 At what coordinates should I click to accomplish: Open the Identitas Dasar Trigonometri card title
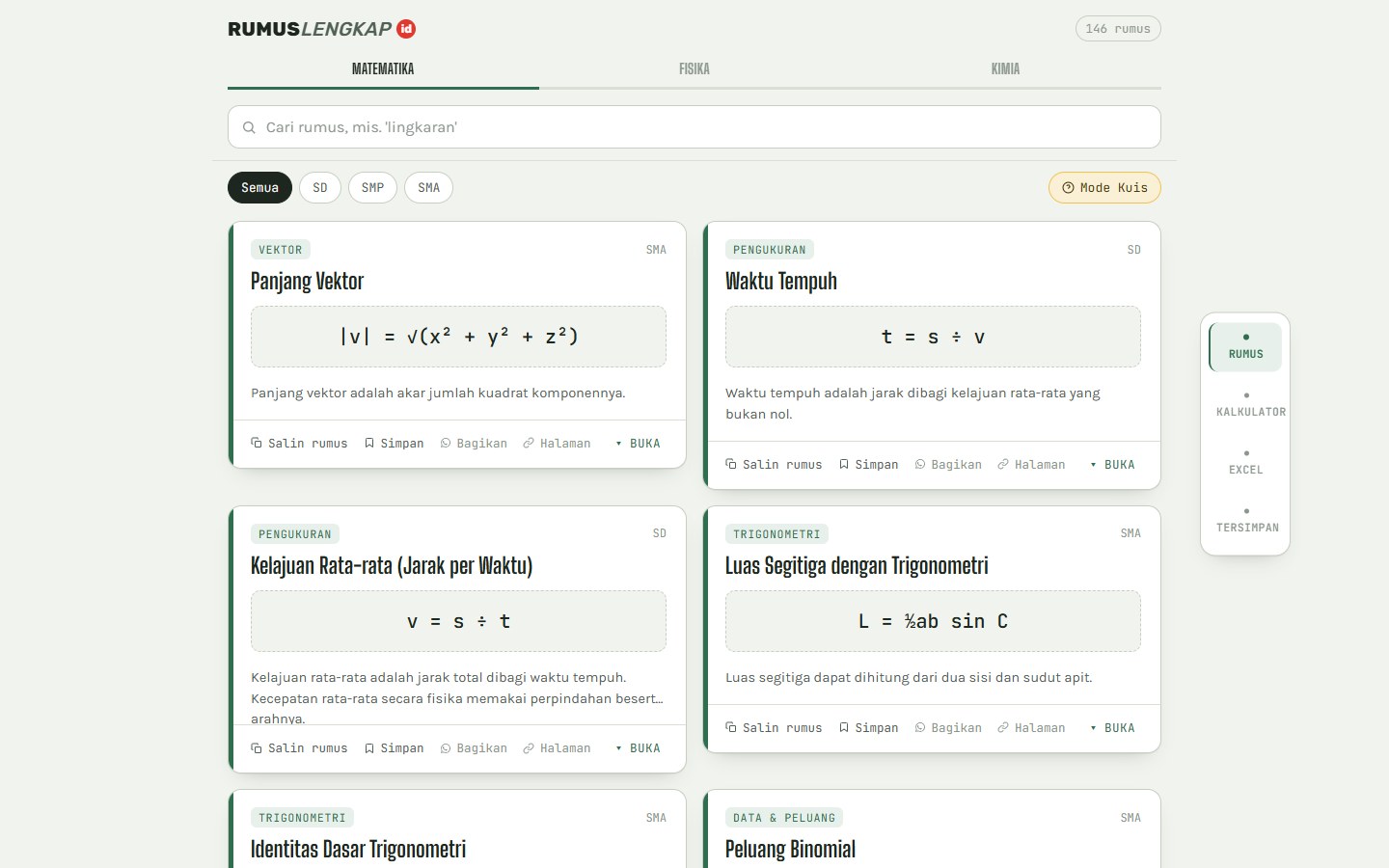(x=358, y=850)
